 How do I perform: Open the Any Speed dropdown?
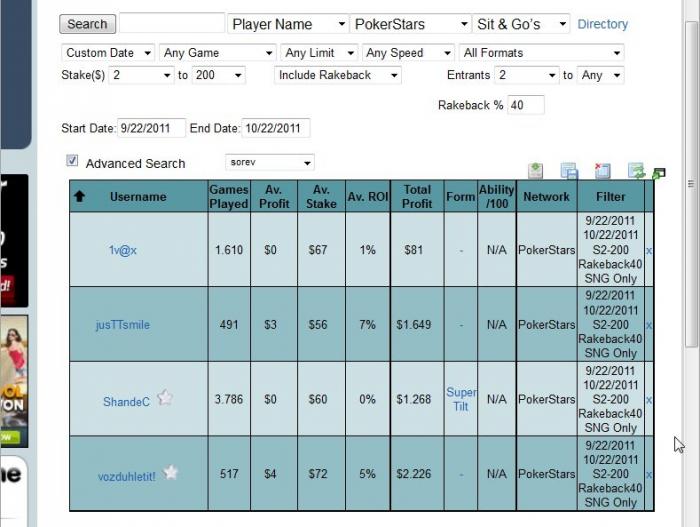coord(408,53)
